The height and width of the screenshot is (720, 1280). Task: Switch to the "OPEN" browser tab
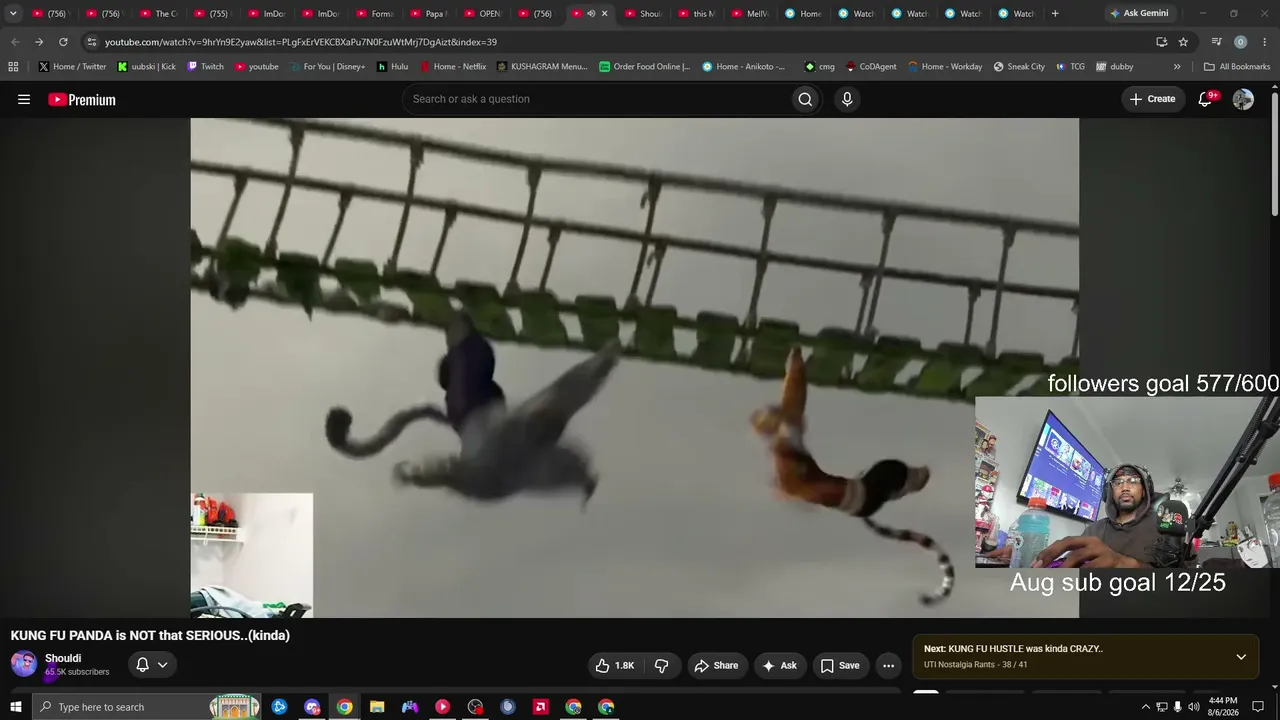484,14
